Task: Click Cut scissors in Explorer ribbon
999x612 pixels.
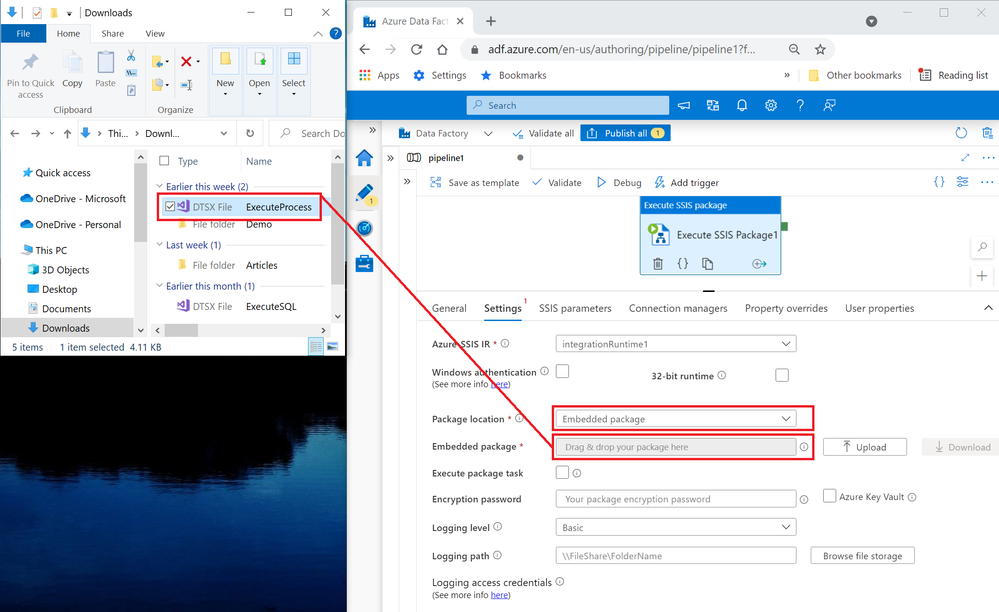Action: [x=131, y=56]
